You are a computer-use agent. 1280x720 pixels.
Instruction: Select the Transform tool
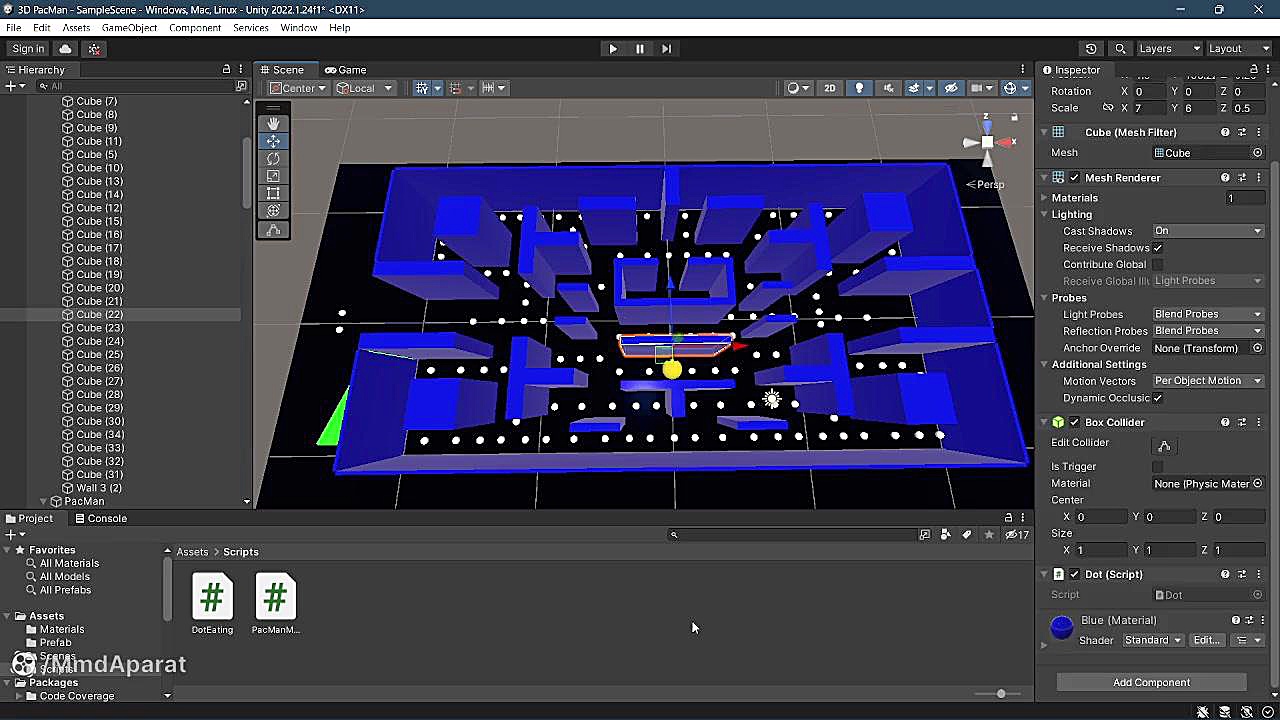[x=273, y=211]
